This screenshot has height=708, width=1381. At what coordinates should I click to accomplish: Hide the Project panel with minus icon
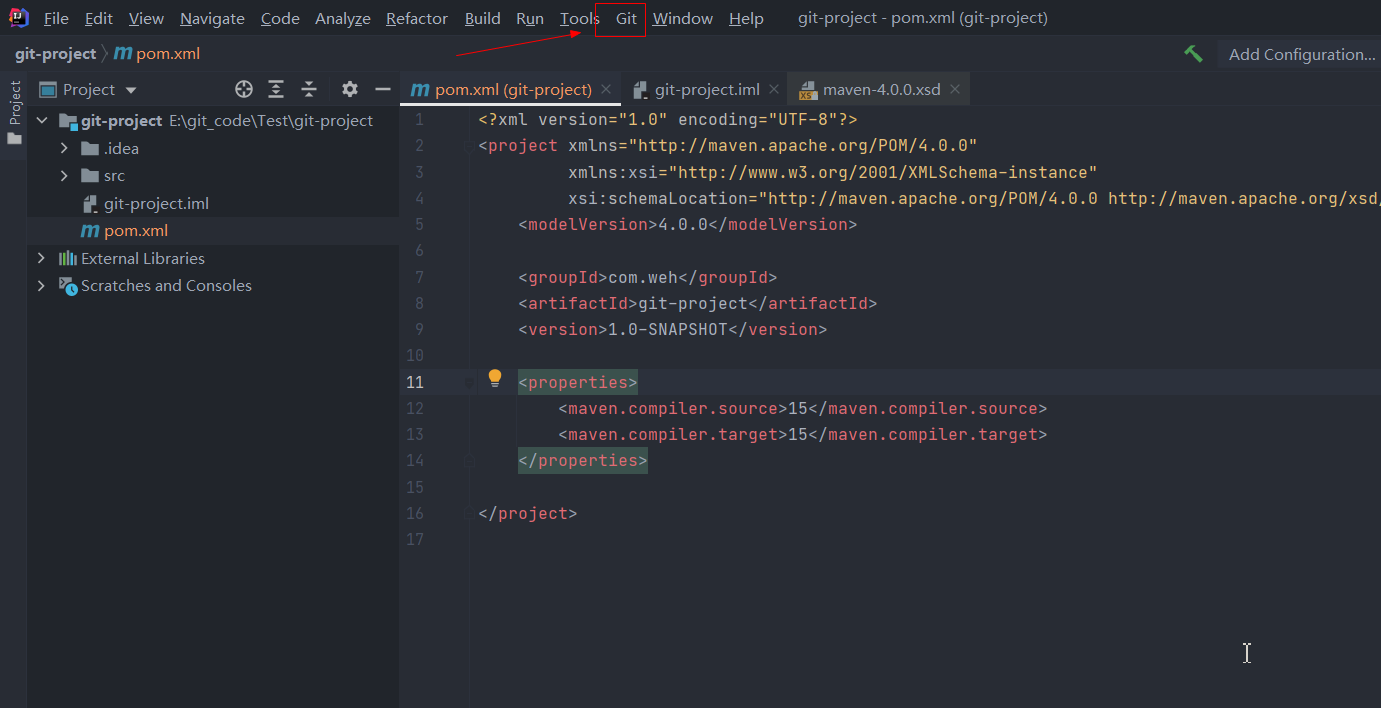pyautogui.click(x=382, y=90)
